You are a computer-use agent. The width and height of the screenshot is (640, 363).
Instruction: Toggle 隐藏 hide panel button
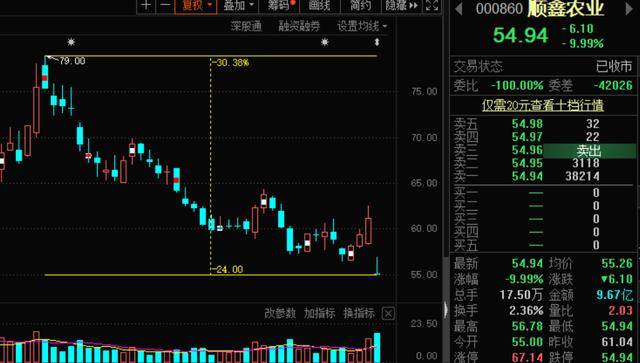[402, 6]
